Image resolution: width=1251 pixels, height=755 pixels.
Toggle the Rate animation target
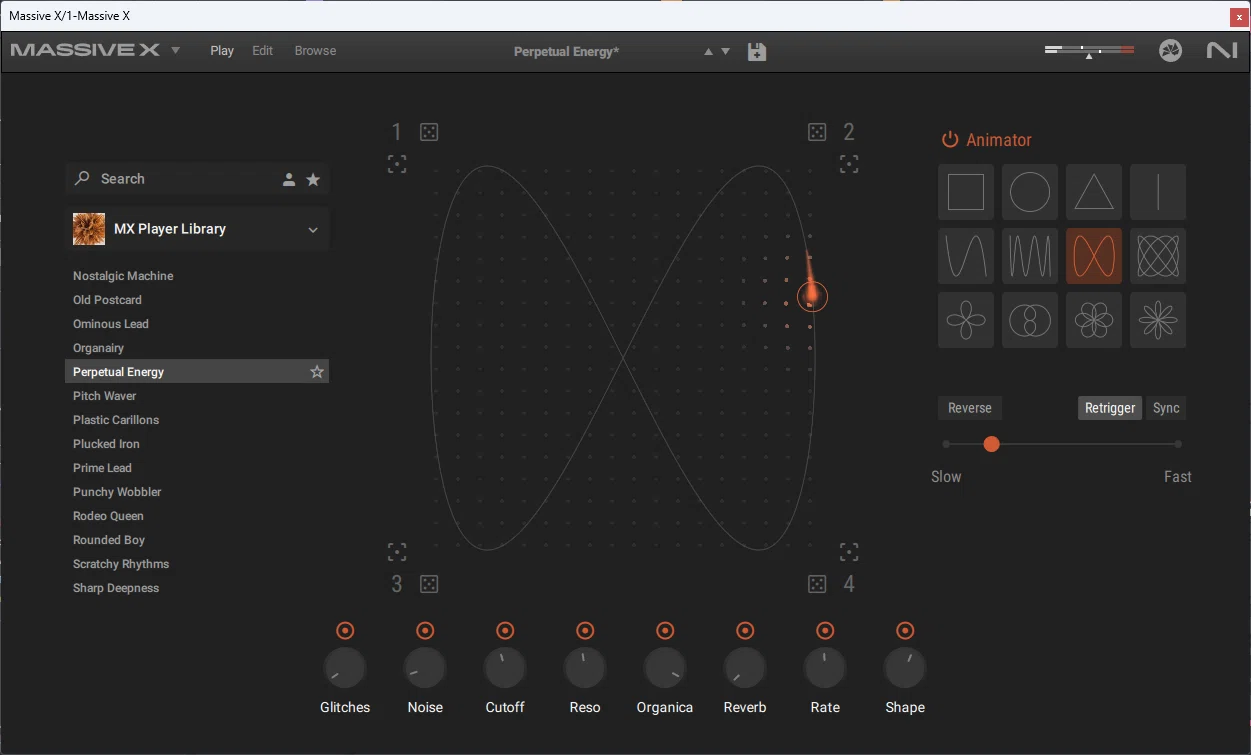(825, 630)
